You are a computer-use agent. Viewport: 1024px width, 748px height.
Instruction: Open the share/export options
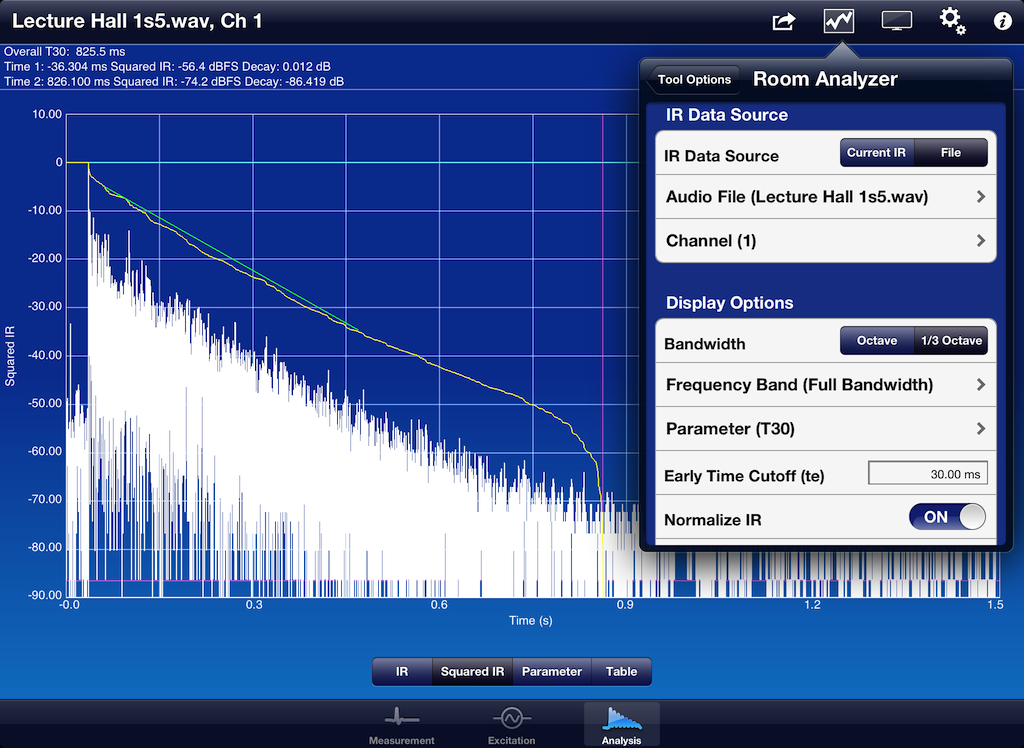click(x=783, y=20)
